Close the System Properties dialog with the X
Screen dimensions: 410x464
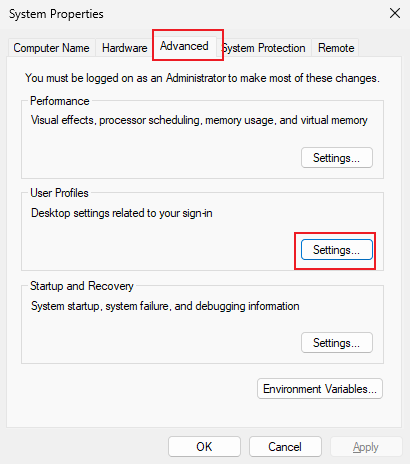[x=395, y=14]
